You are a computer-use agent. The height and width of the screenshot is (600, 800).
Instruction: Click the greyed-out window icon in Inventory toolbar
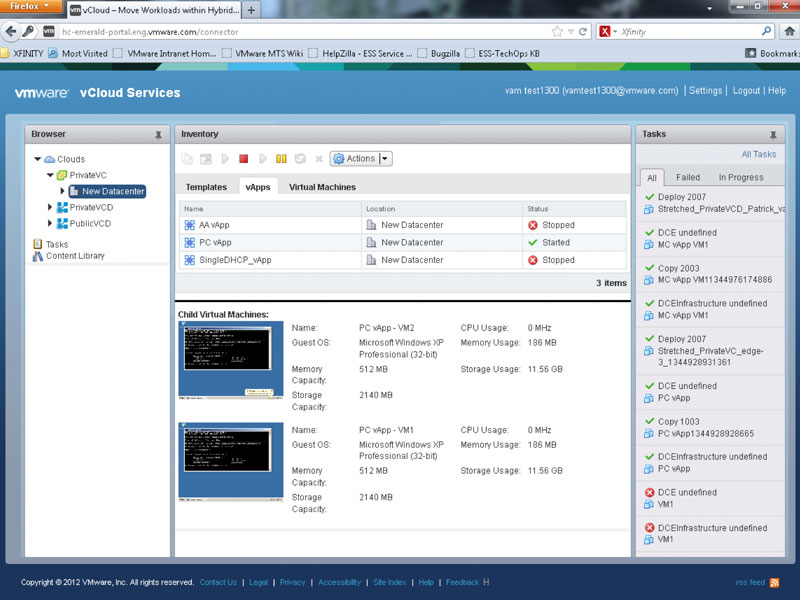point(206,159)
